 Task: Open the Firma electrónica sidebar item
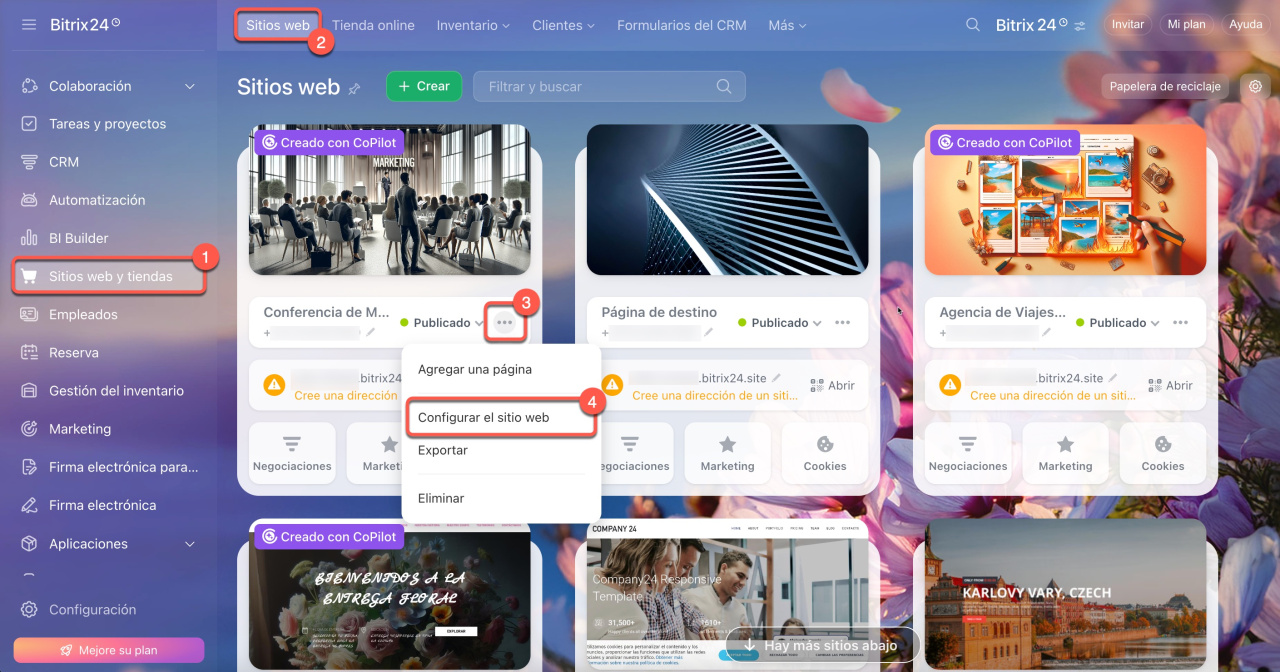pyautogui.click(x=102, y=505)
